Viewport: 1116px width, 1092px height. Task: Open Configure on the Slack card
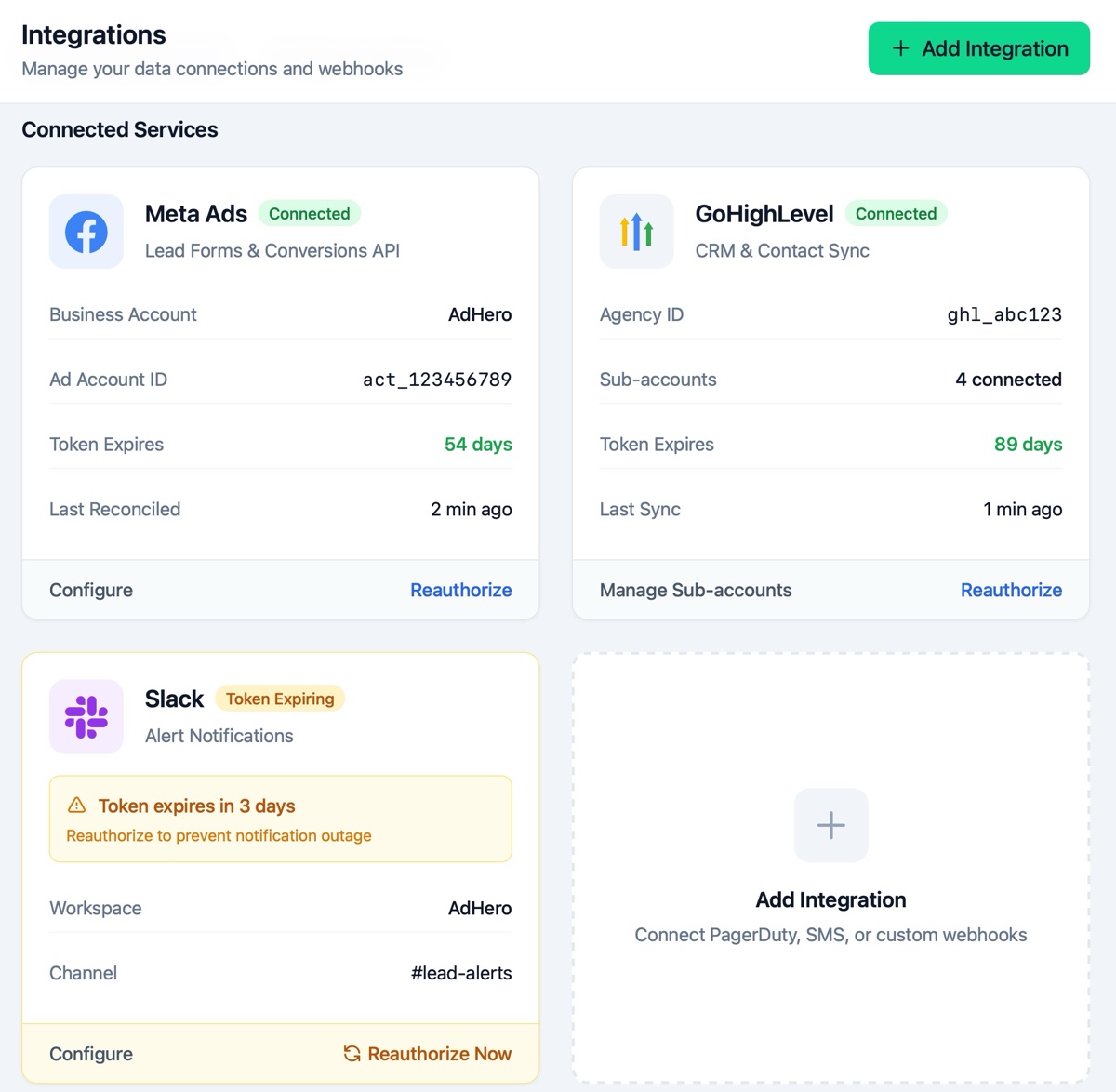pos(90,1053)
